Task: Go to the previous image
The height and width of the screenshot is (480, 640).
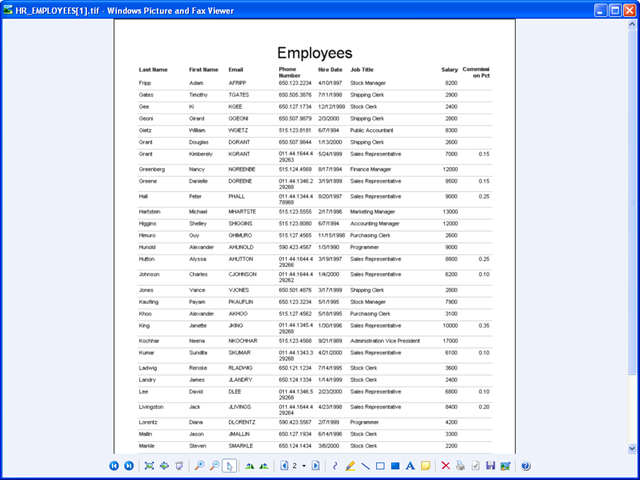Action: [114, 466]
